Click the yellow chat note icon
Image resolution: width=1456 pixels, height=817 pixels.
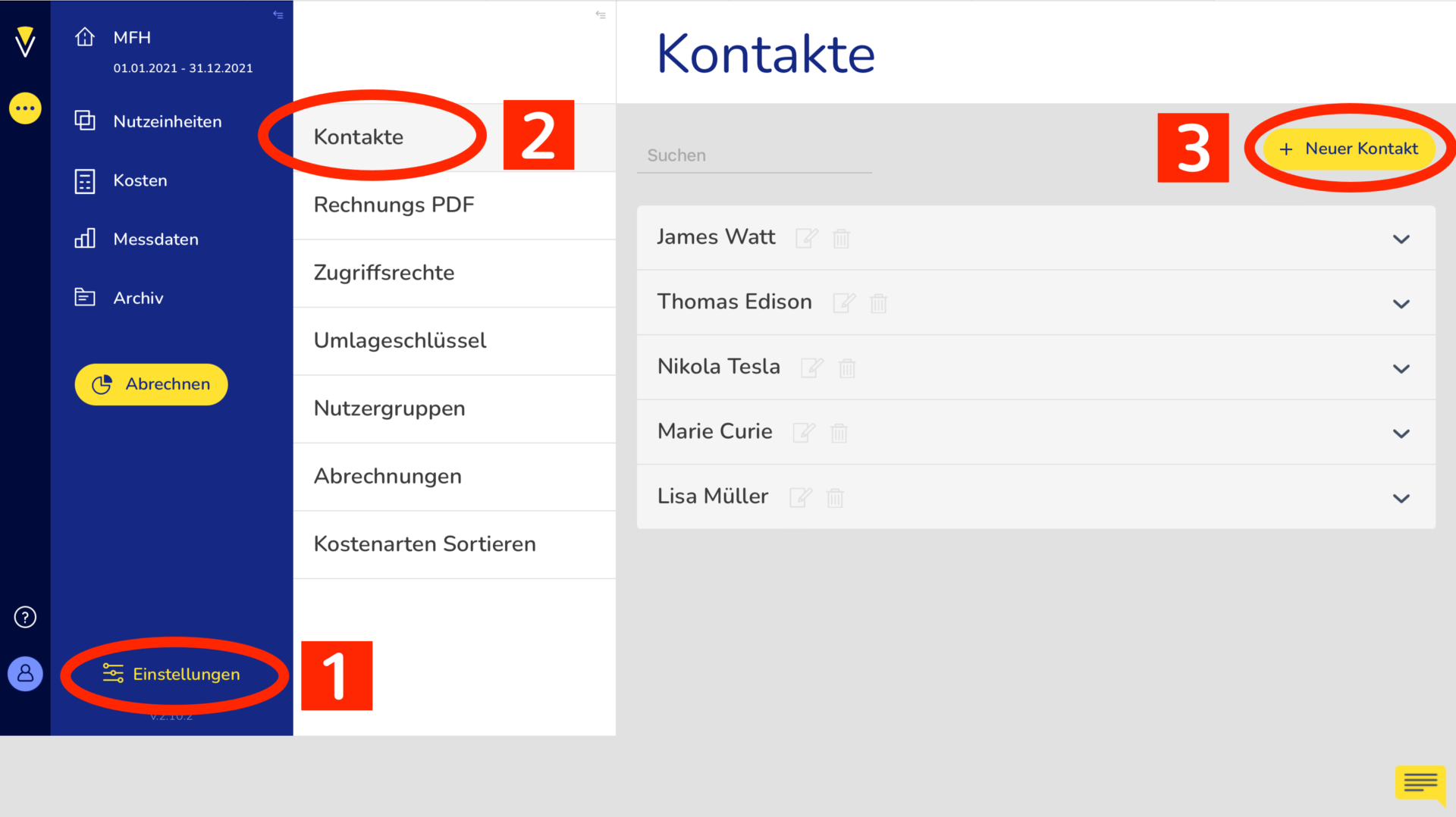point(1420,783)
